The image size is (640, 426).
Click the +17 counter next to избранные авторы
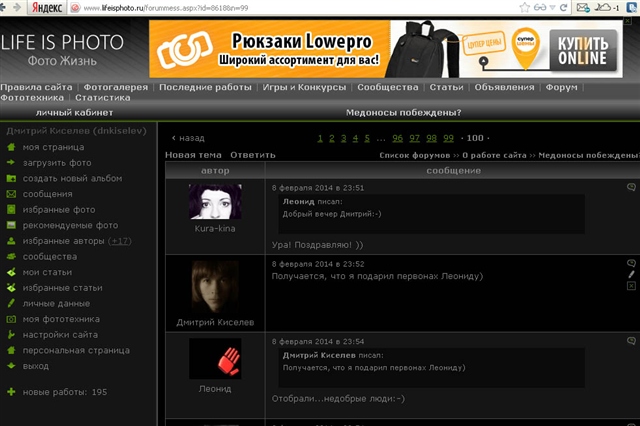[119, 241]
